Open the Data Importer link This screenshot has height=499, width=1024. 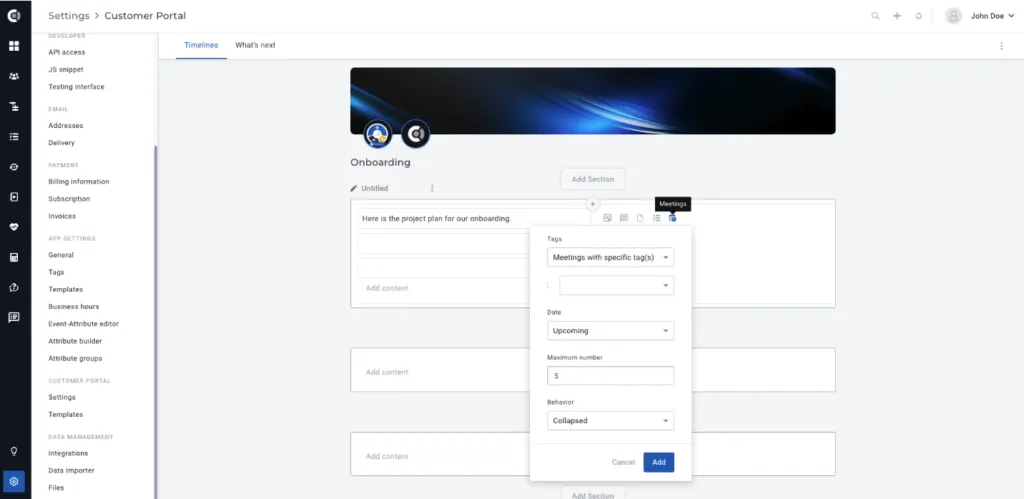click(x=71, y=470)
